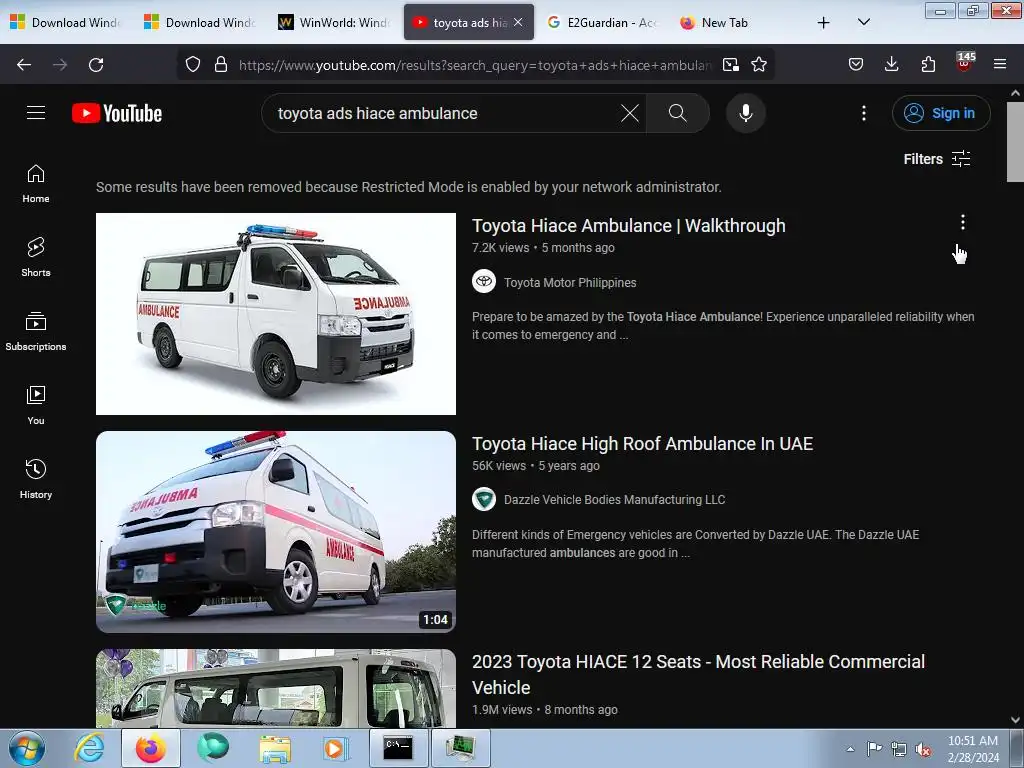1024x768 pixels.
Task: Click the white Hiace ambulance thumbnail
Action: click(x=276, y=313)
